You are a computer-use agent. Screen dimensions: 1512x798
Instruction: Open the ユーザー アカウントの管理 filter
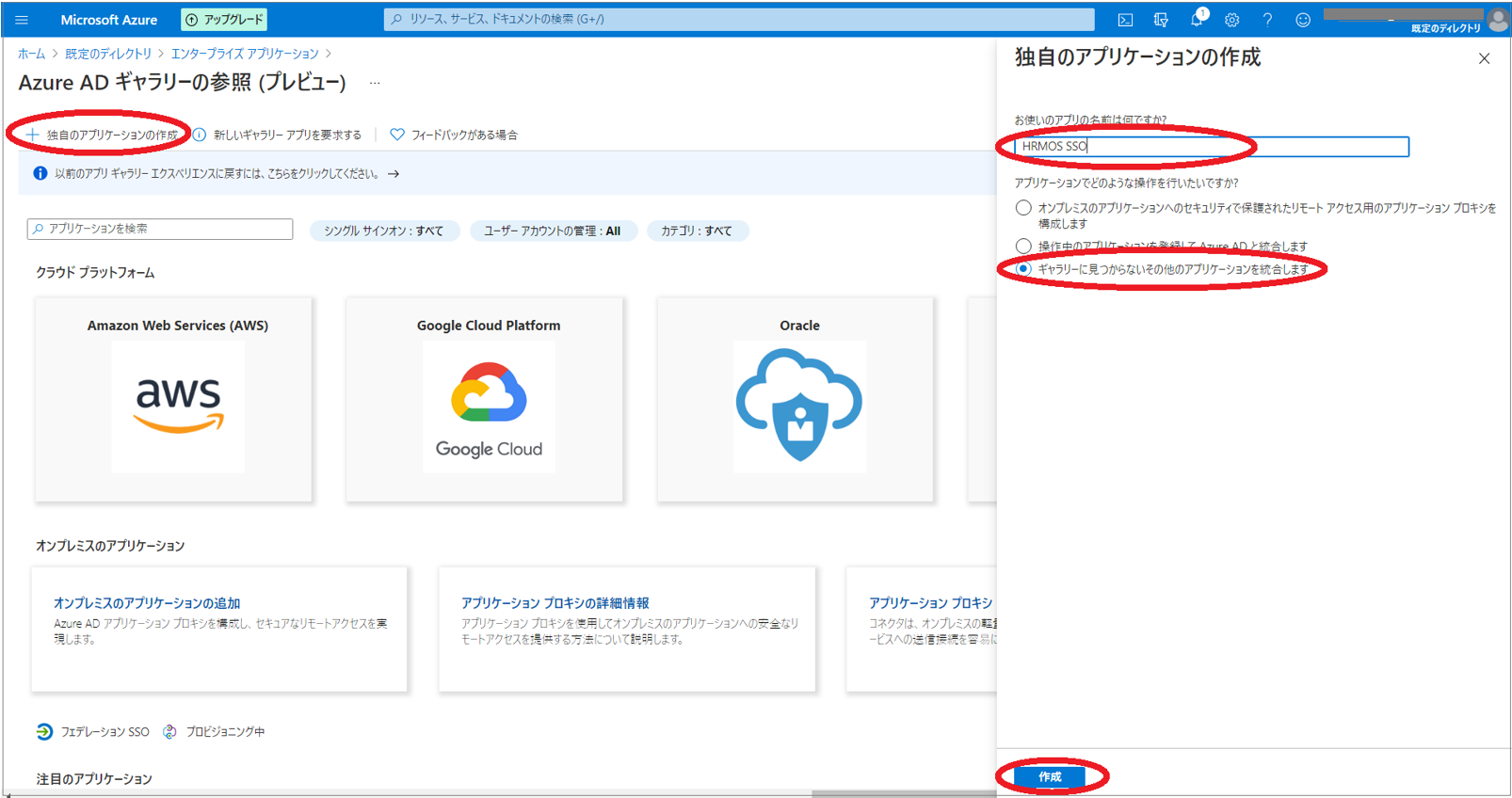pos(553,231)
